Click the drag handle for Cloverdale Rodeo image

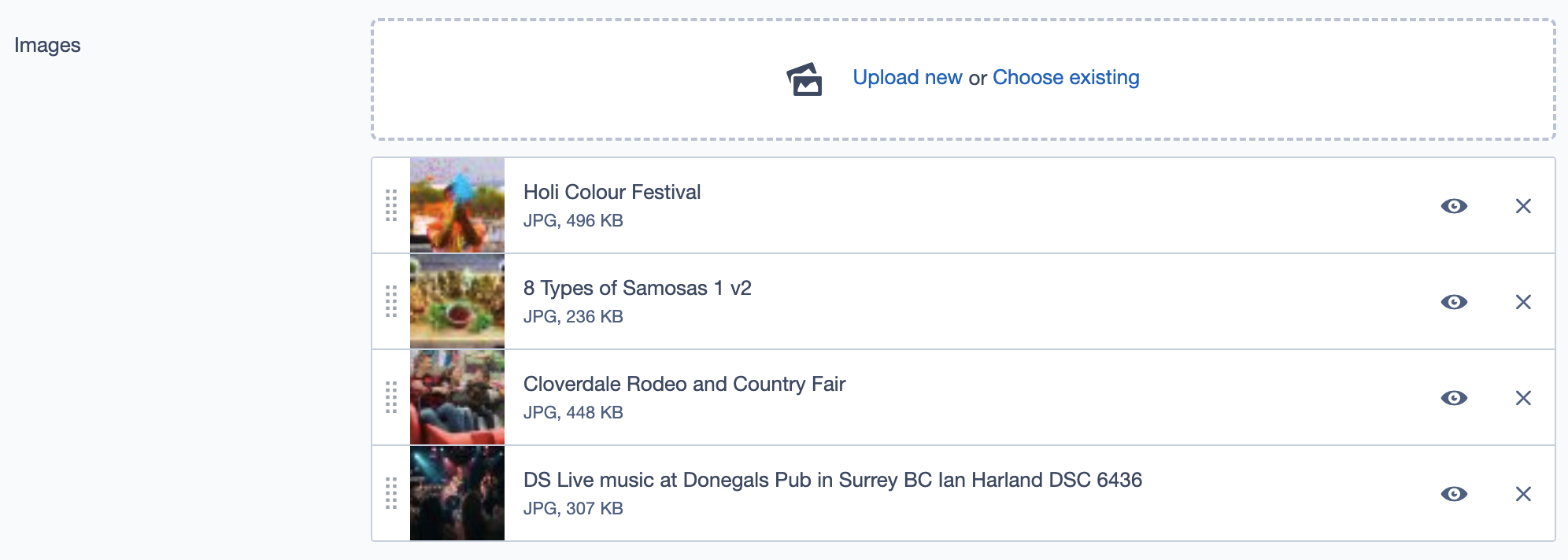[391, 397]
